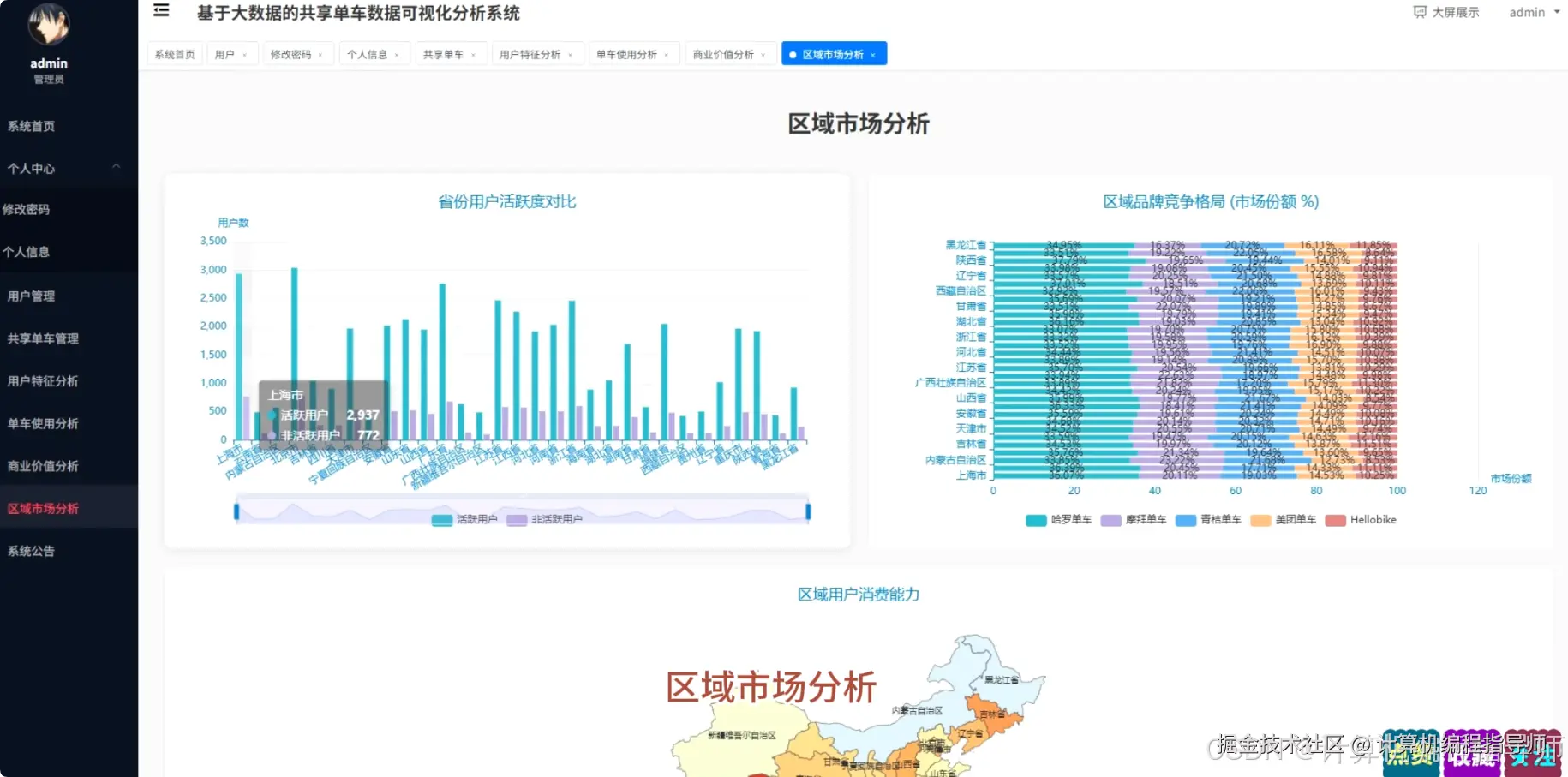Click the 黑龙江省 row label in the brand chart
1568x777 pixels.
click(x=966, y=245)
